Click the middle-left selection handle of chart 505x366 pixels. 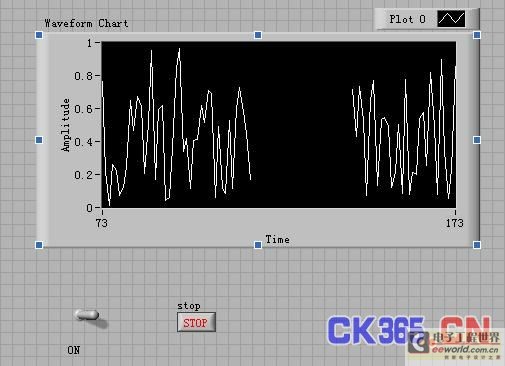[39, 140]
